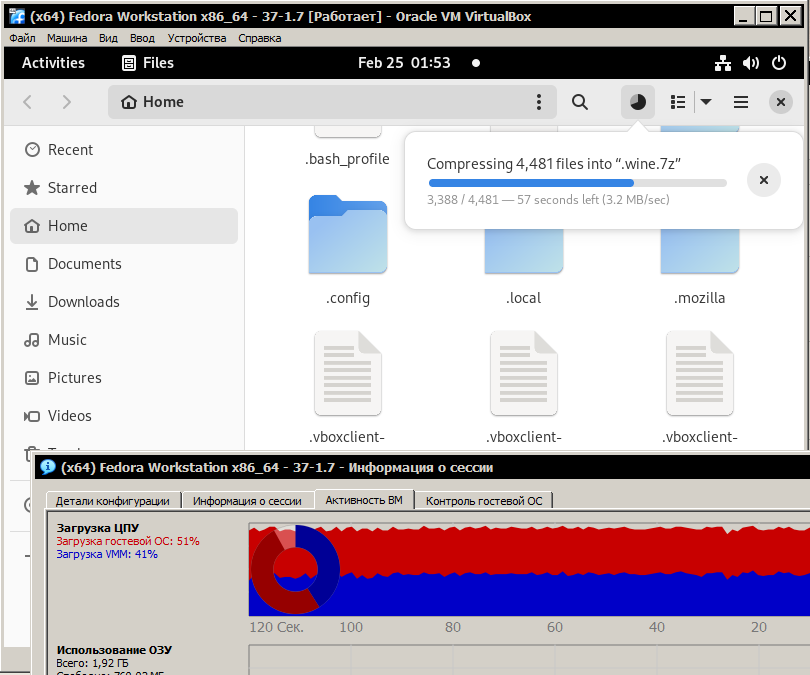Open the Files app menu in top bar
Viewport: 810px width, 675px height.
[x=148, y=63]
